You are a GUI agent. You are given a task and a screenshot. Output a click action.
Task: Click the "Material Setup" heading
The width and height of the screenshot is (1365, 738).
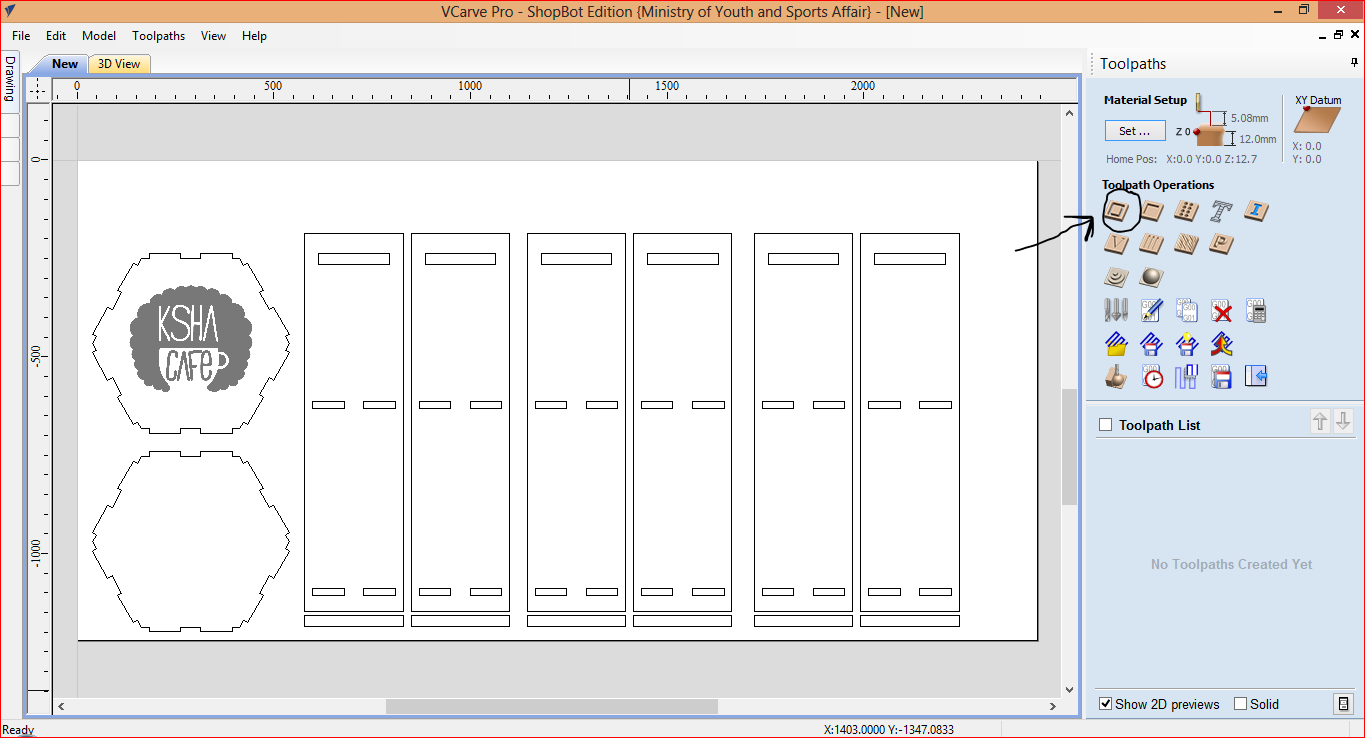(x=1145, y=100)
